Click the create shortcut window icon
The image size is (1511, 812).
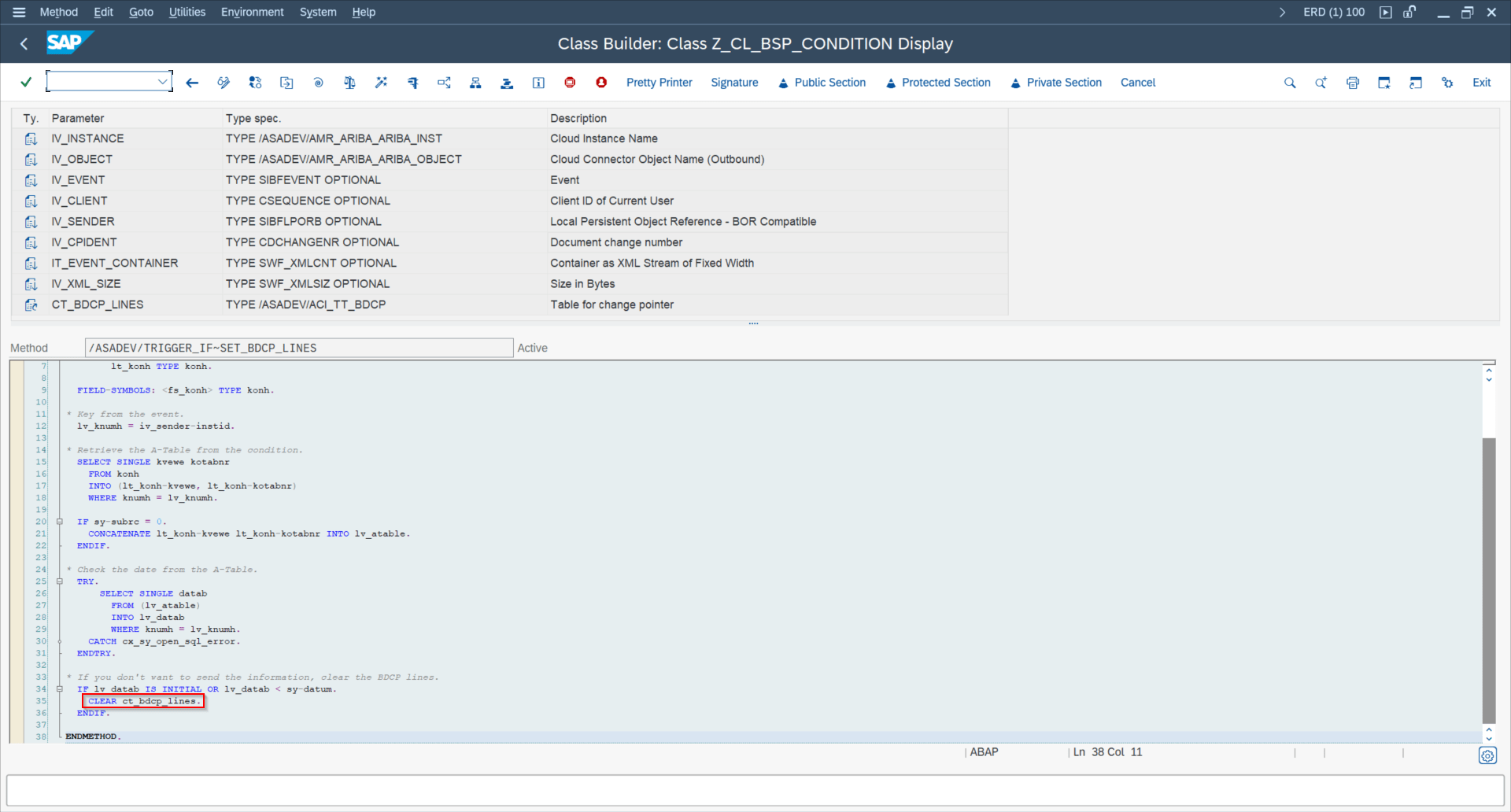tap(1416, 83)
